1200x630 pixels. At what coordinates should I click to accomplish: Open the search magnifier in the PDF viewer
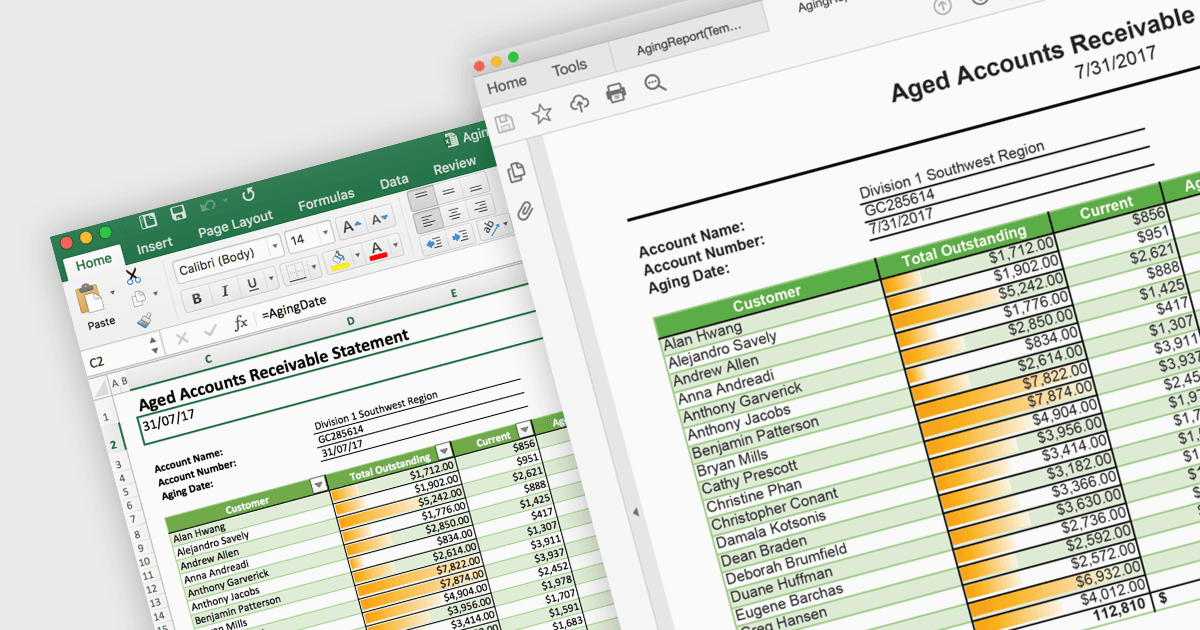(655, 83)
